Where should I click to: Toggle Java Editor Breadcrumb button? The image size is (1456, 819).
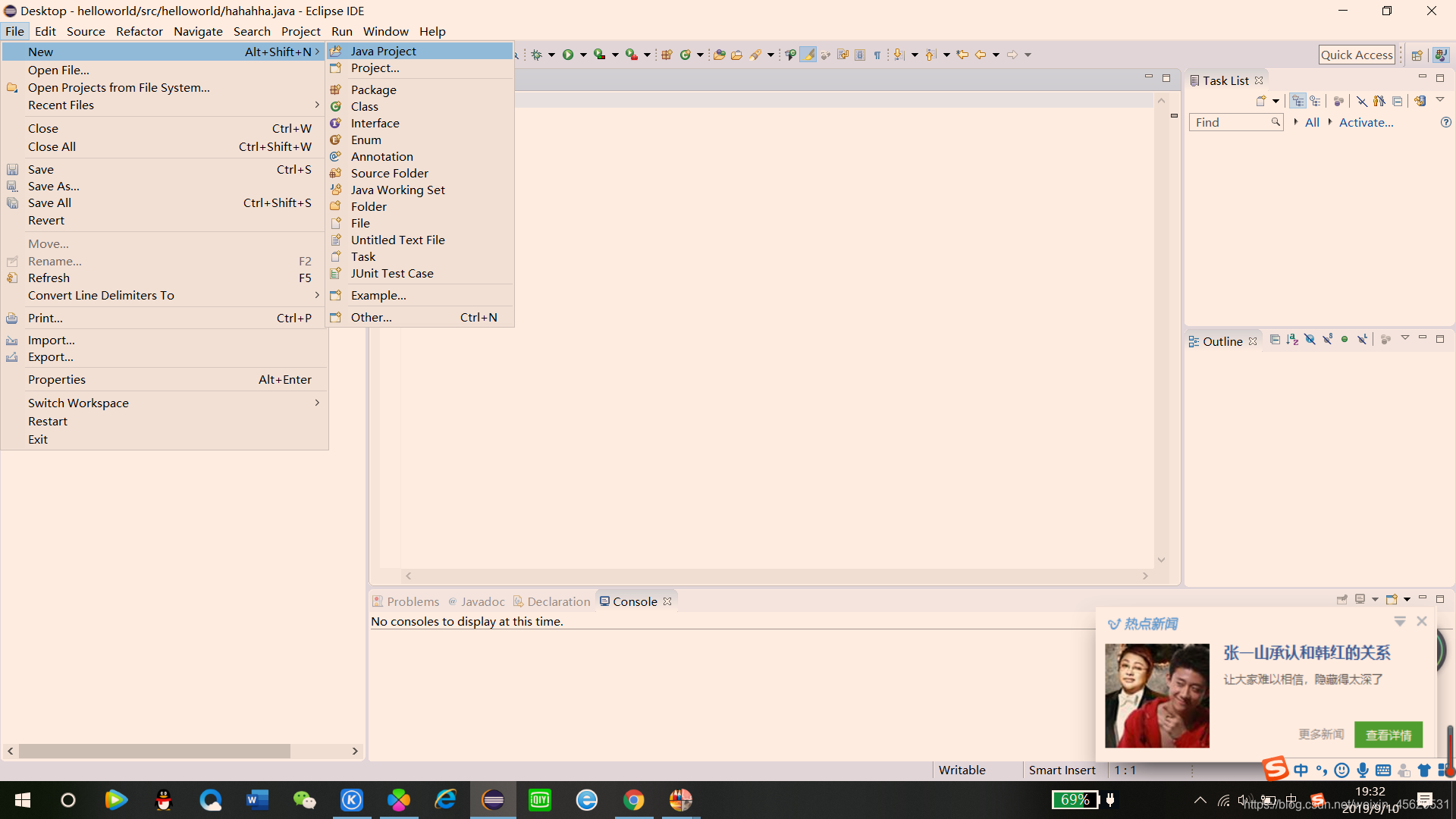(x=790, y=55)
